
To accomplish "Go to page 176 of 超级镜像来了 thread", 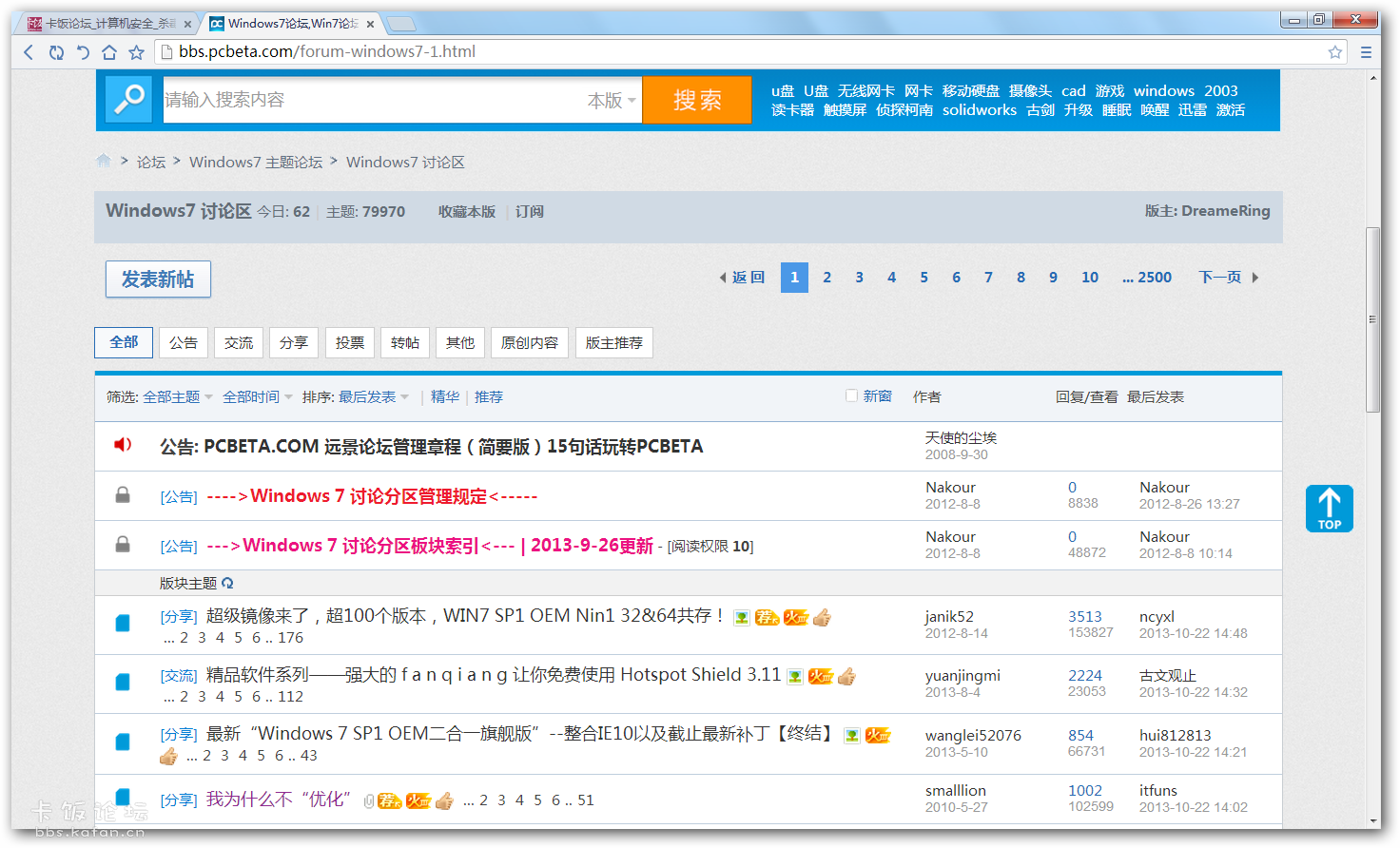I will pyautogui.click(x=291, y=638).
